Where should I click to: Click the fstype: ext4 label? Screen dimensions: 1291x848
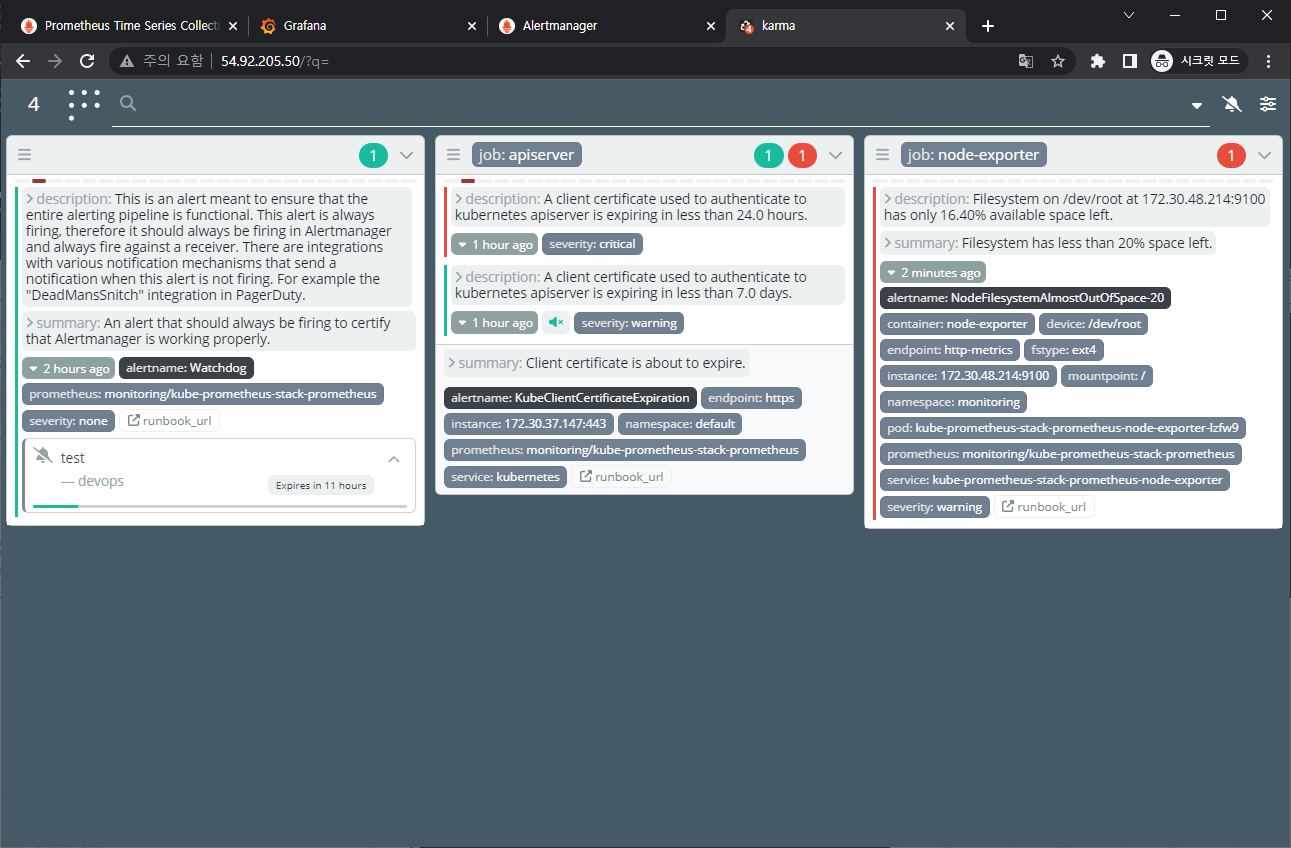[x=1064, y=350]
